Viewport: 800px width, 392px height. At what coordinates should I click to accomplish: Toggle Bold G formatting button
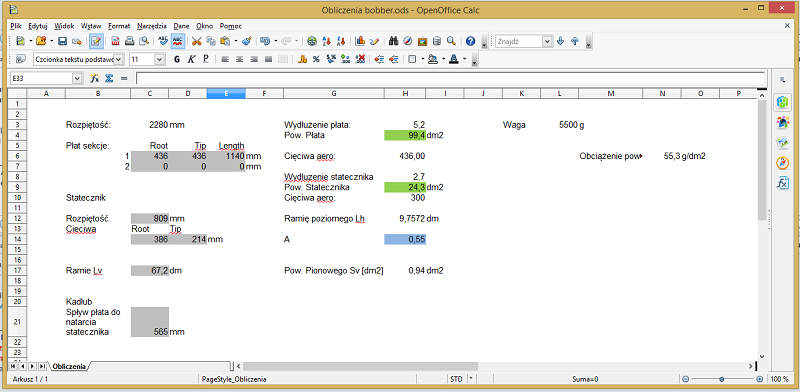click(177, 59)
